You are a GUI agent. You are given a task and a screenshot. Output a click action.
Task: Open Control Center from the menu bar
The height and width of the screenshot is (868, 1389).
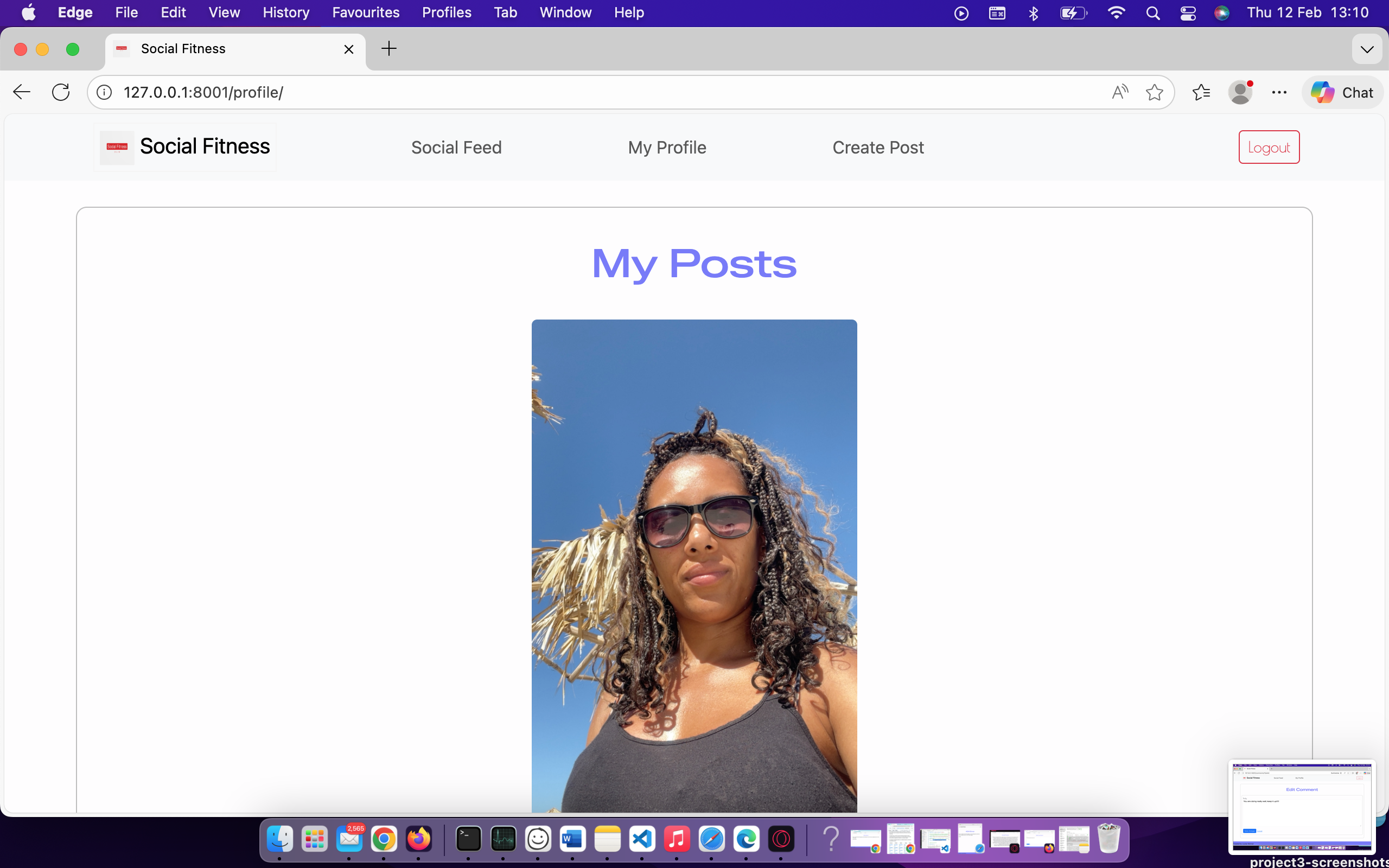(1188, 12)
